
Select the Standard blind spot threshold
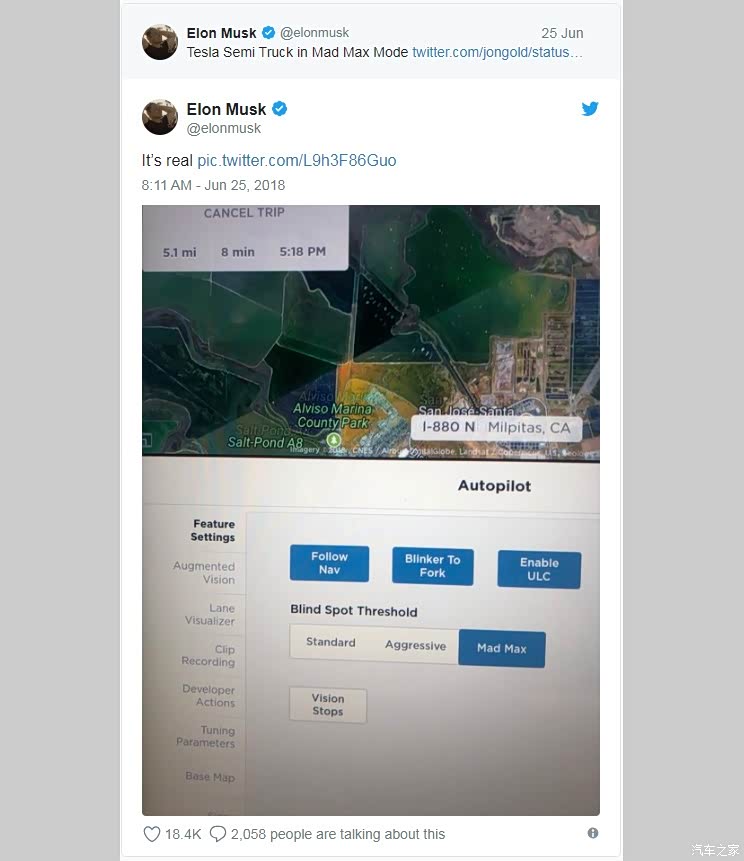click(x=331, y=642)
